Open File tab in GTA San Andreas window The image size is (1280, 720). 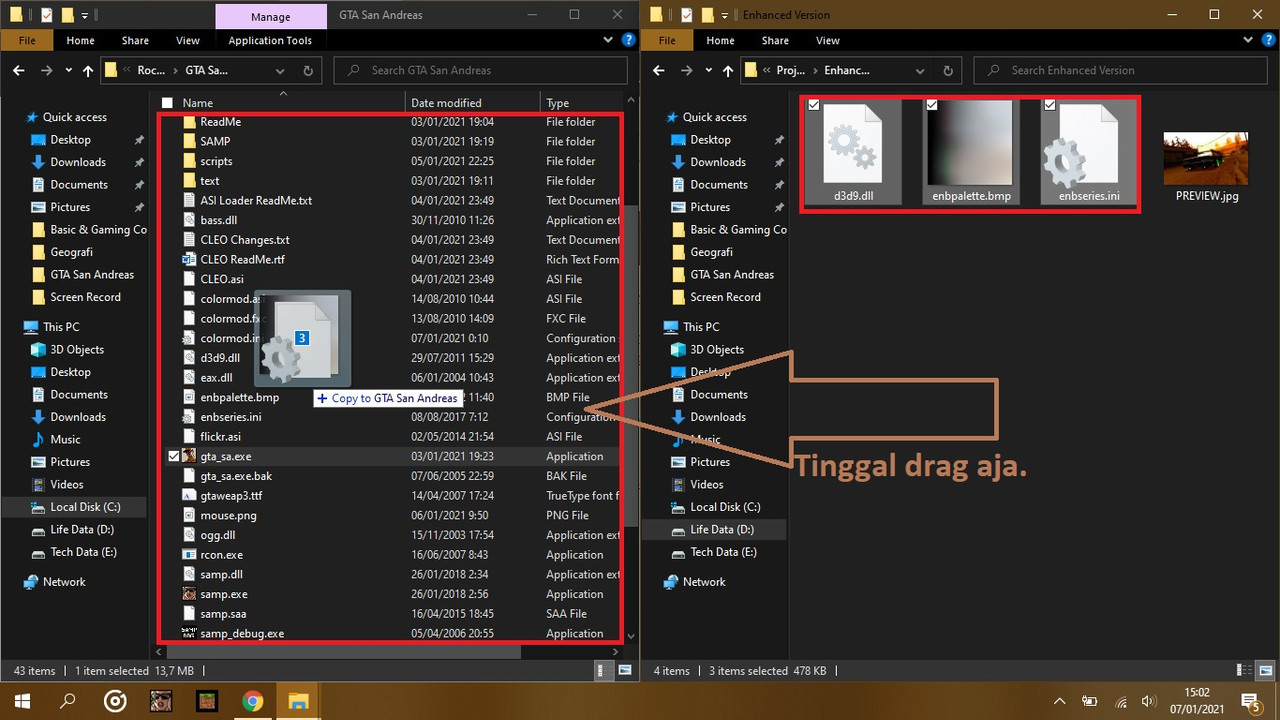(x=27, y=41)
